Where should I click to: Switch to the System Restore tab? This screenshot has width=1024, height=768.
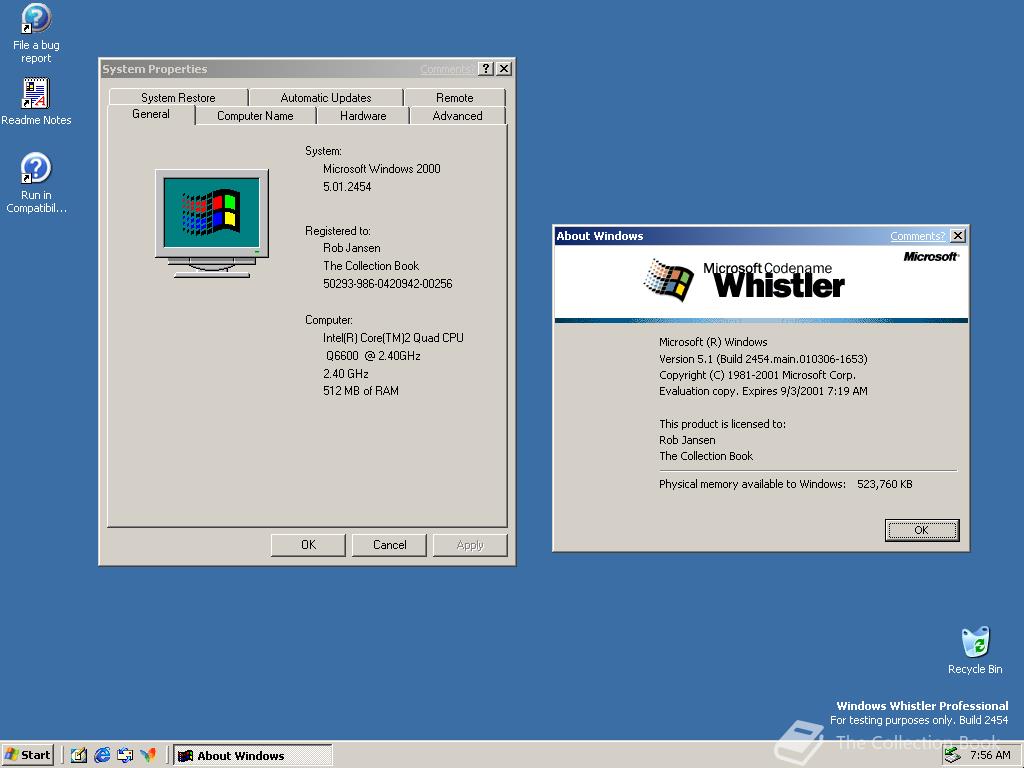(178, 97)
